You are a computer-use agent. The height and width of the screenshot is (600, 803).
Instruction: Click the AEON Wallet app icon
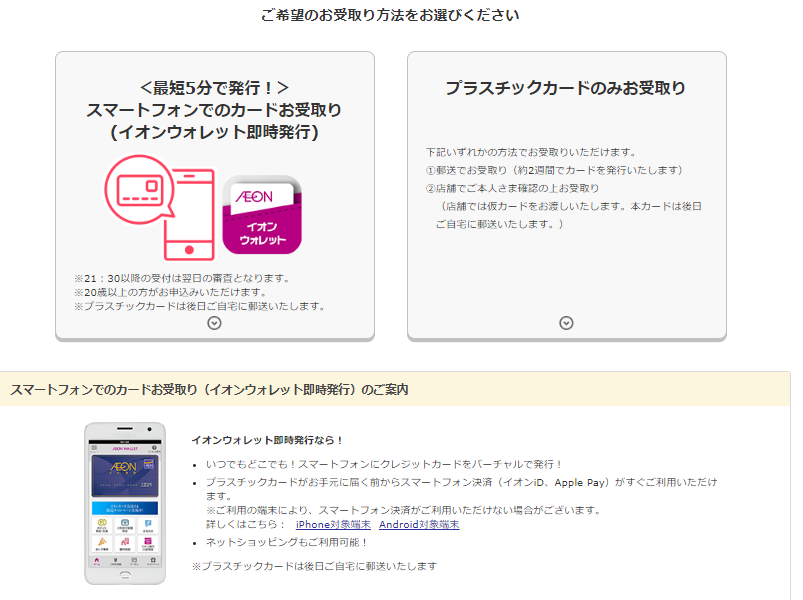pyautogui.click(x=262, y=215)
